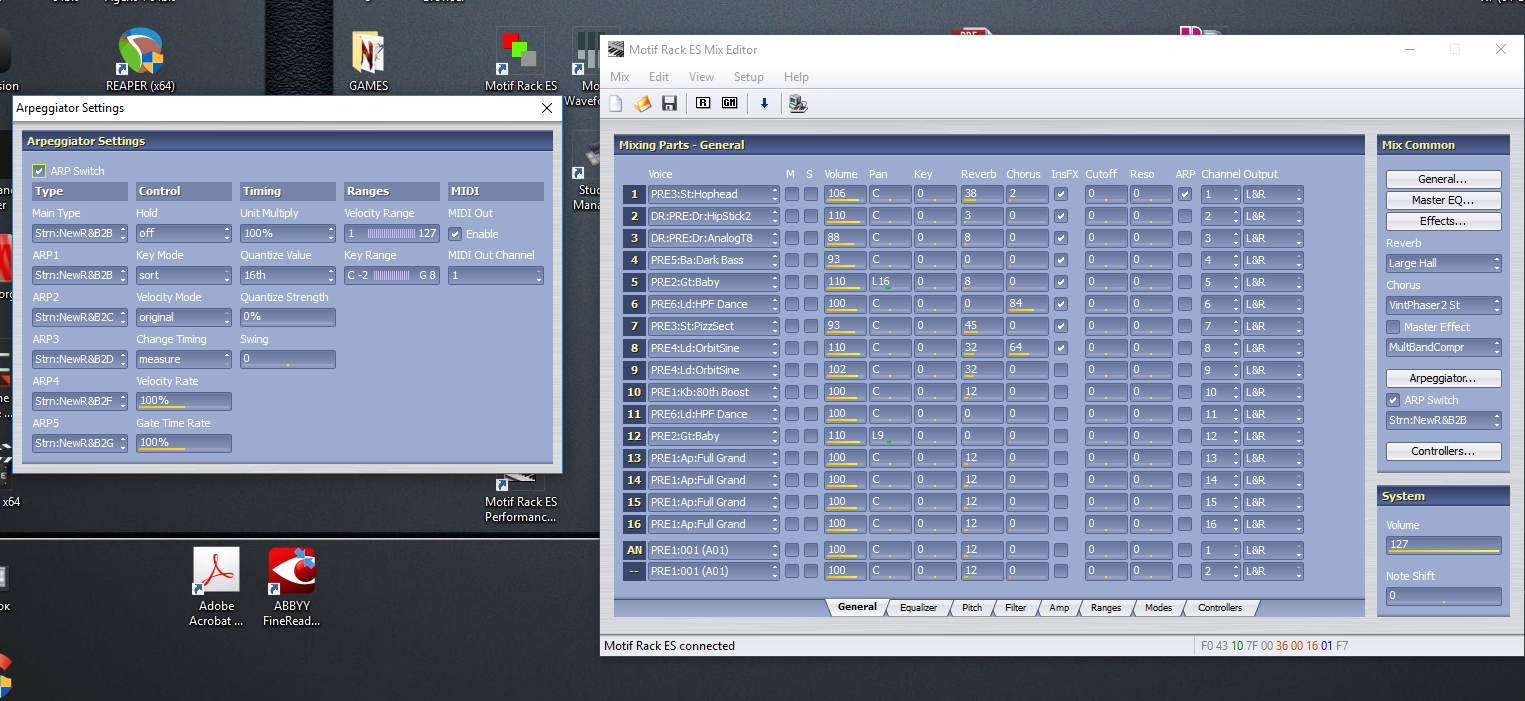The image size is (1525, 701).
Task: Click the General... button
Action: [x=1444, y=180]
